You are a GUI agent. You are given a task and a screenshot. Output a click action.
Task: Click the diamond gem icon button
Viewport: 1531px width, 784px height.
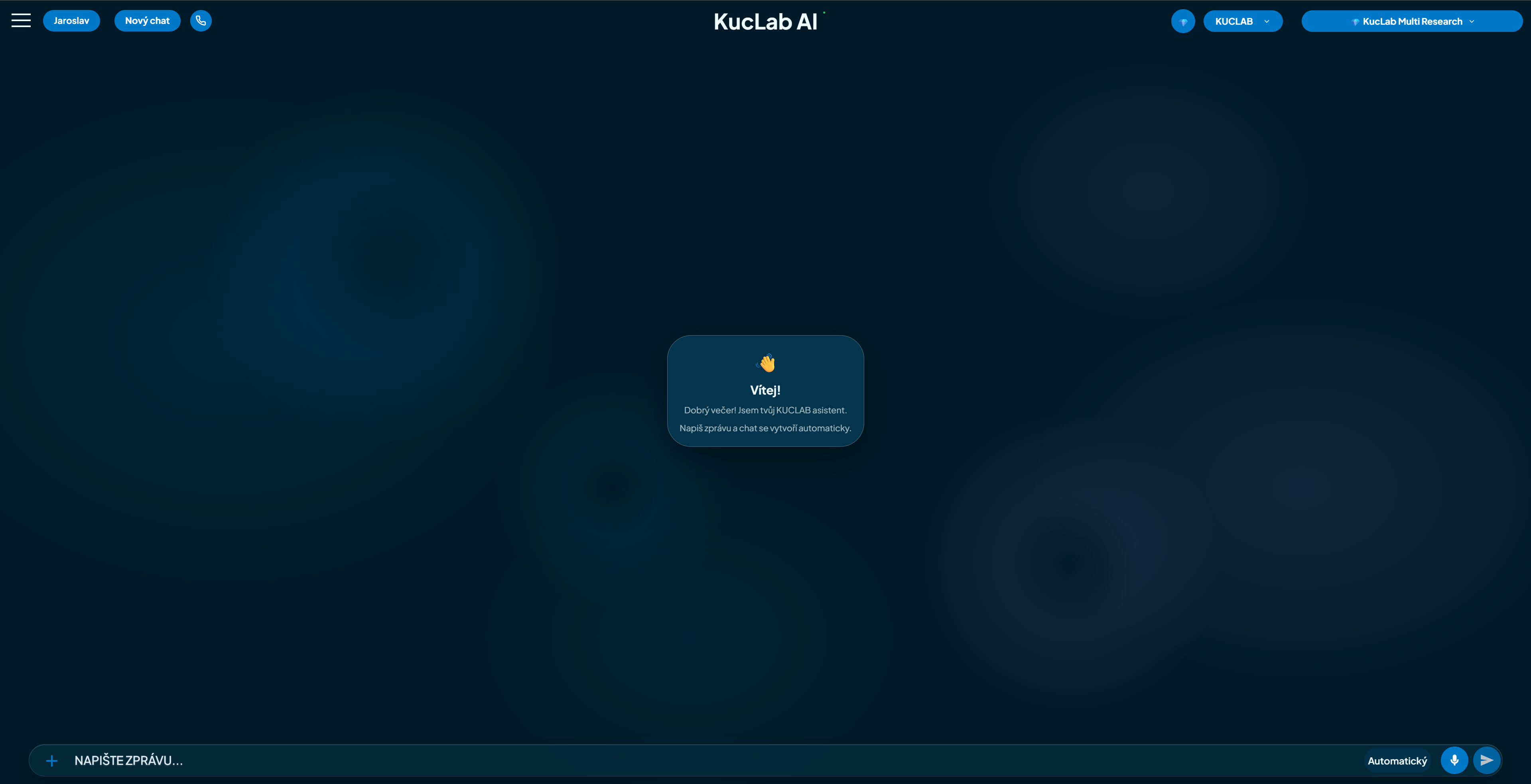1183,22
